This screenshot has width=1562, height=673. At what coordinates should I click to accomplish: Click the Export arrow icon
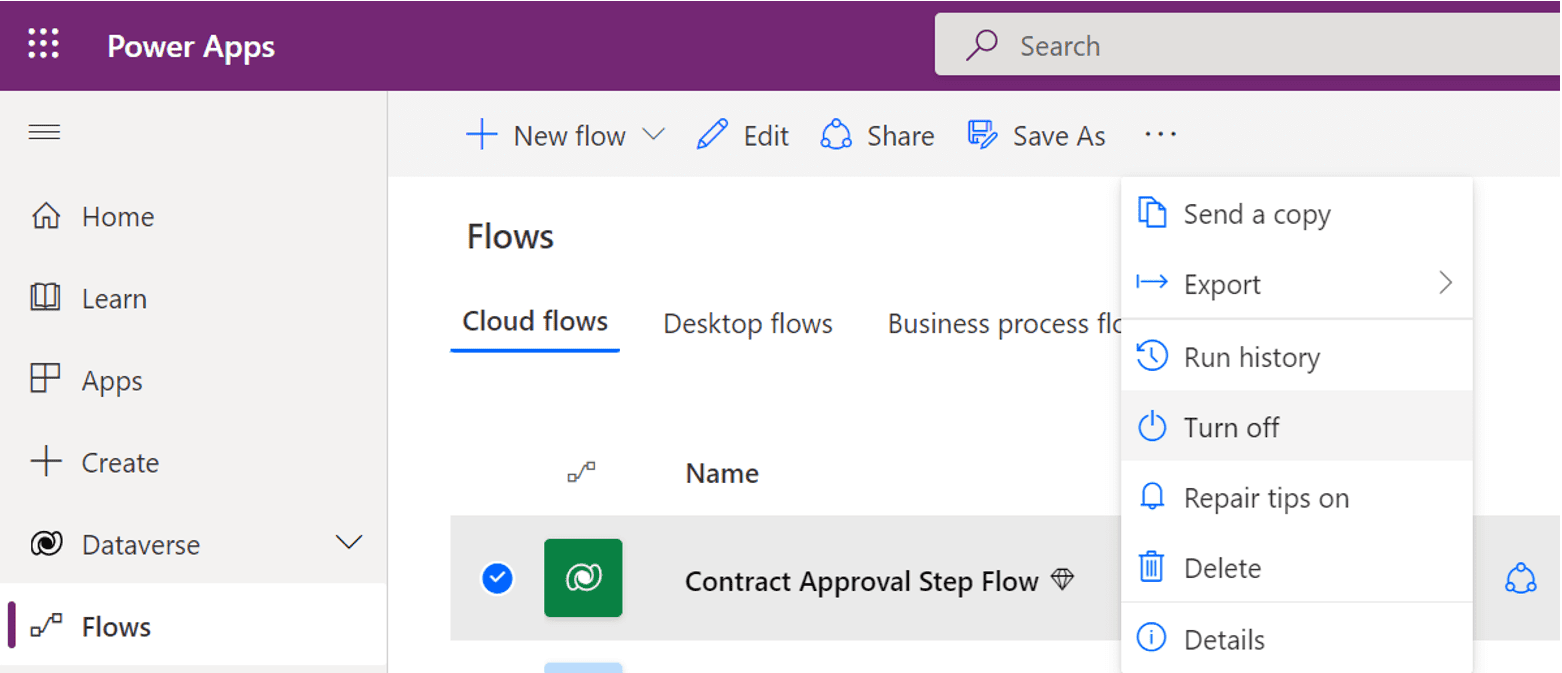[x=1152, y=283]
